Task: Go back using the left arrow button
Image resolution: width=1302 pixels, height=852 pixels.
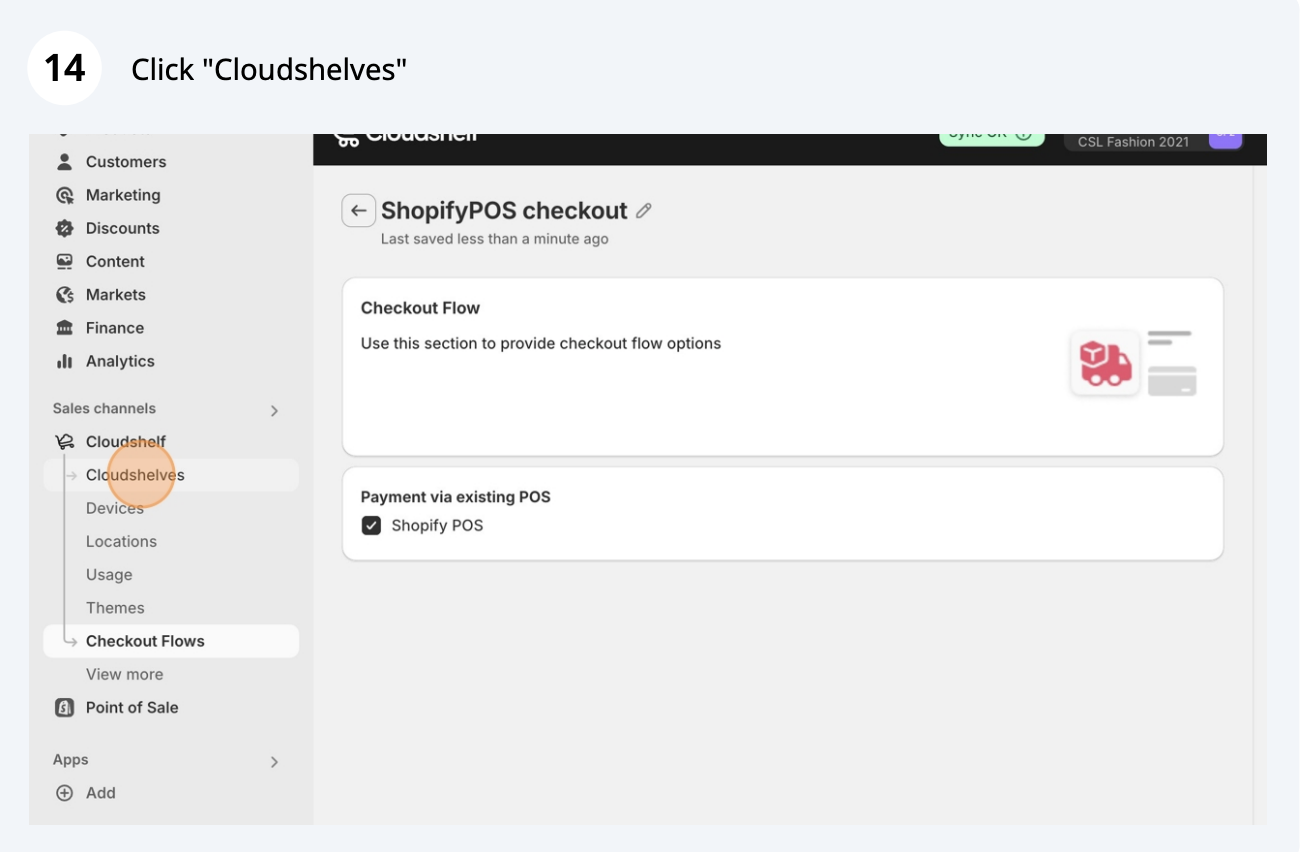Action: pos(359,211)
